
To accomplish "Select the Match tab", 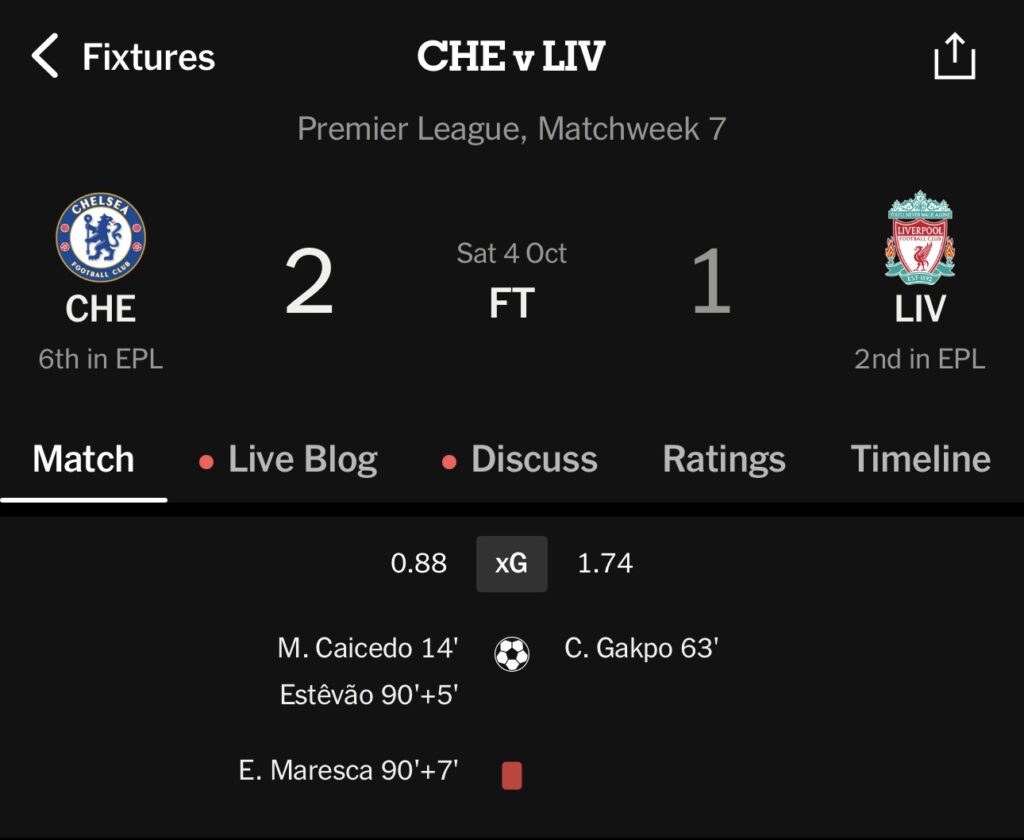I will (x=83, y=459).
